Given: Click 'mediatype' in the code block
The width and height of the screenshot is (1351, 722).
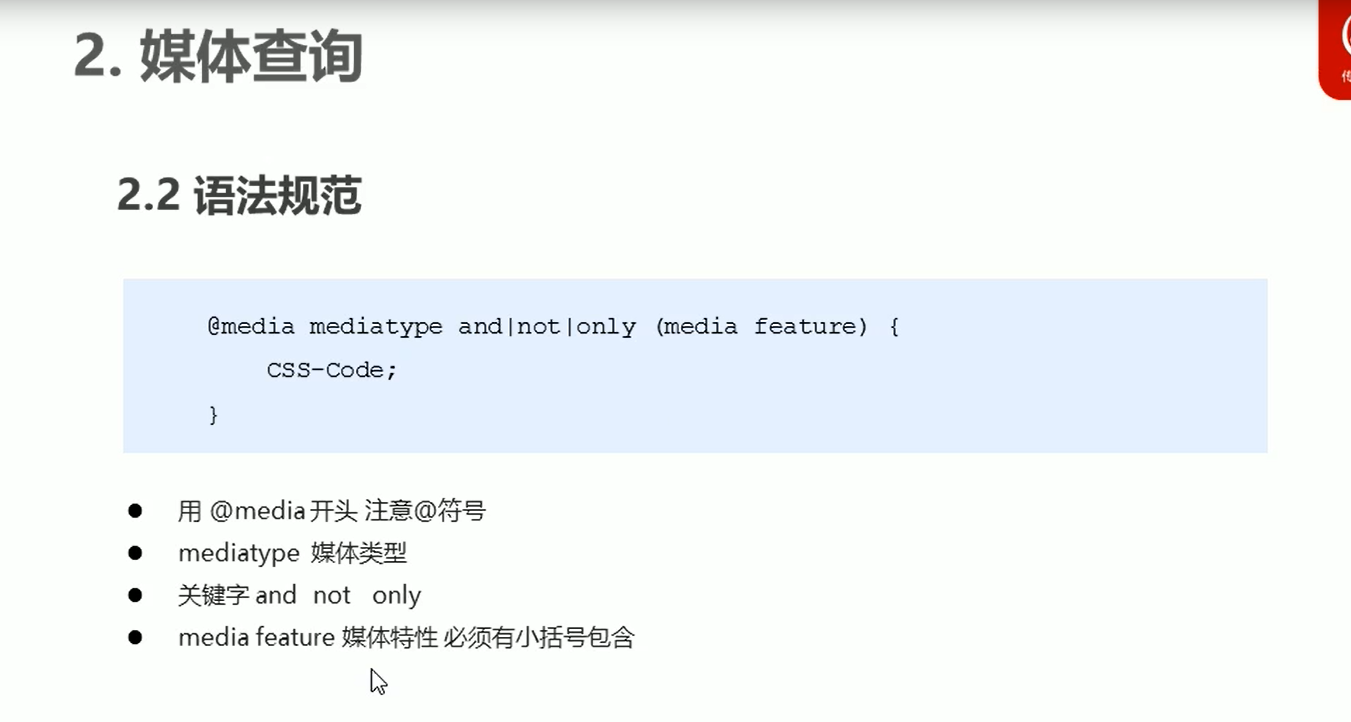Looking at the screenshot, I should click(x=376, y=327).
